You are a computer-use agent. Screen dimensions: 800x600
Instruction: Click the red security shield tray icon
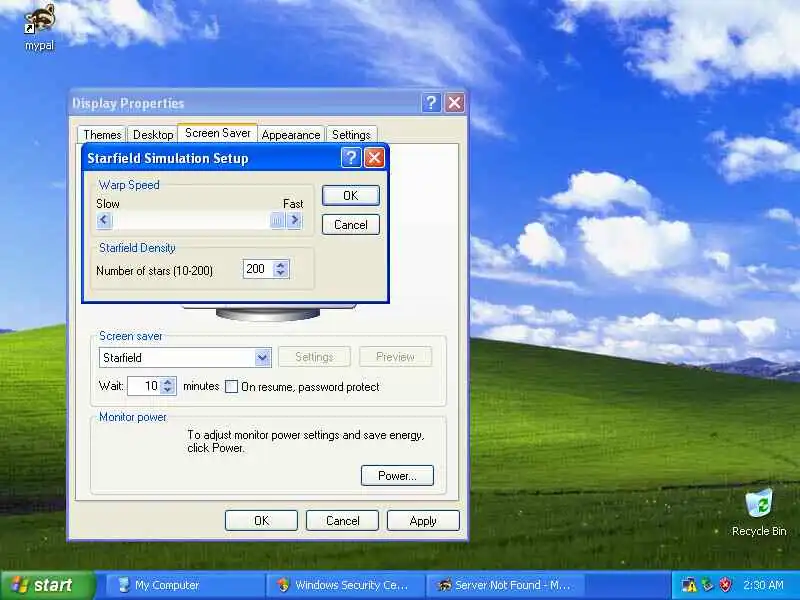click(725, 585)
